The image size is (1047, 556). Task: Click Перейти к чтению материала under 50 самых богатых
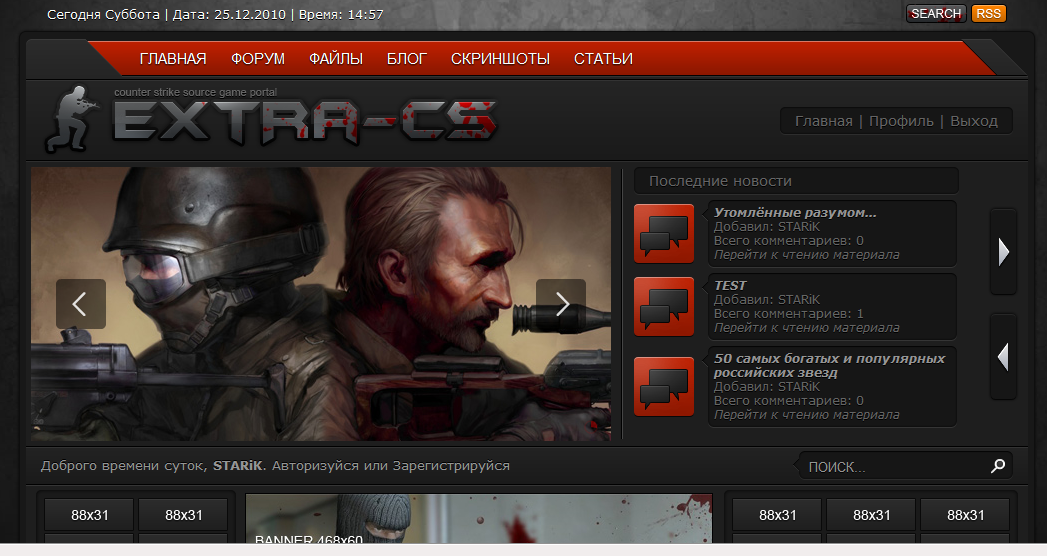coord(806,415)
